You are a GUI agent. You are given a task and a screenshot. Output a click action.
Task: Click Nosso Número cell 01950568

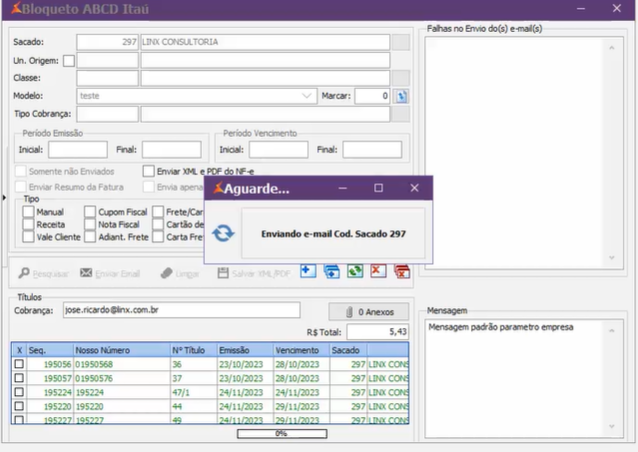tap(122, 364)
